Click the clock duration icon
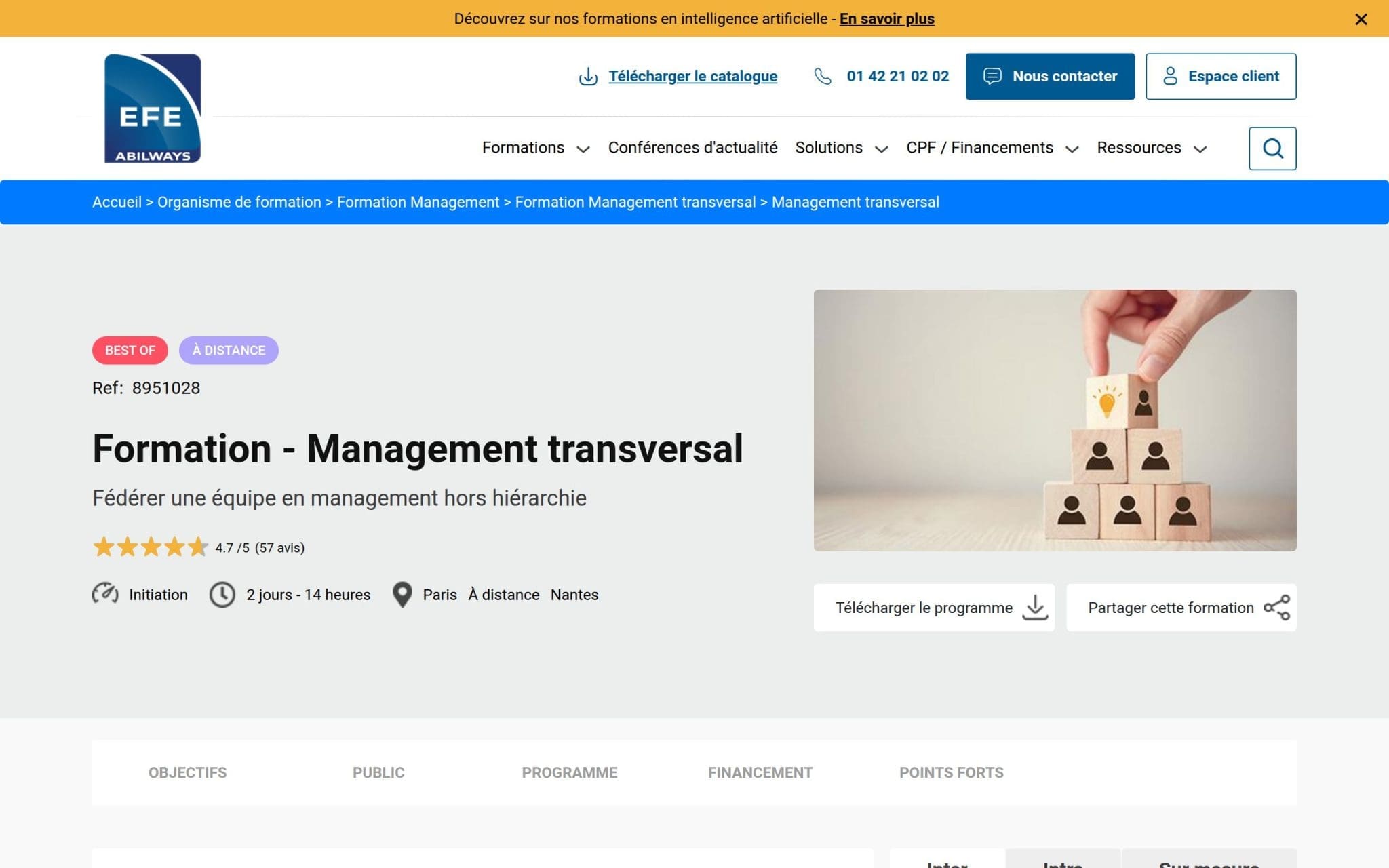1389x868 pixels. (x=222, y=595)
